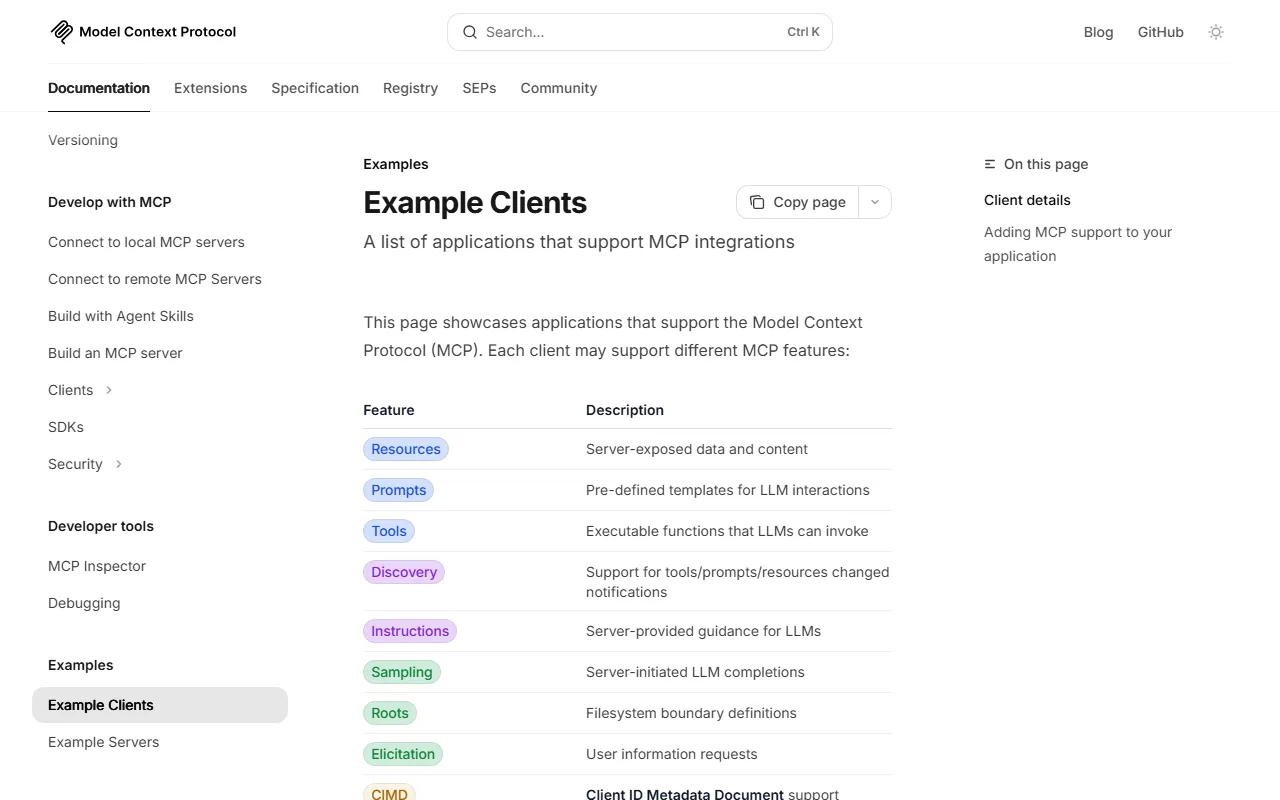This screenshot has height=800, width=1280.
Task: Click the Resources feature badge
Action: (406, 449)
